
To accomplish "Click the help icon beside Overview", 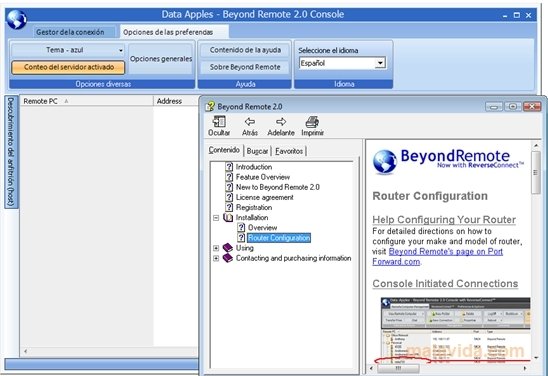I will point(241,227).
